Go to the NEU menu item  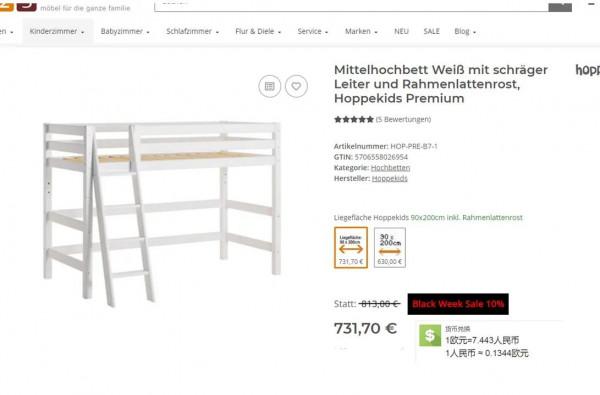pyautogui.click(x=401, y=31)
